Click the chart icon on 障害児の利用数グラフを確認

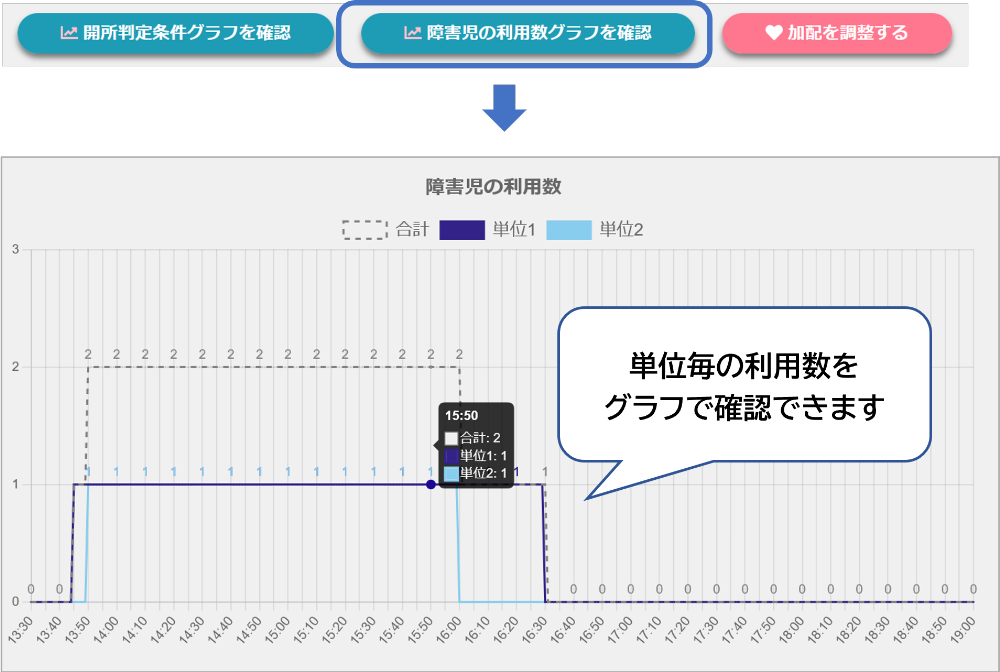(412, 33)
